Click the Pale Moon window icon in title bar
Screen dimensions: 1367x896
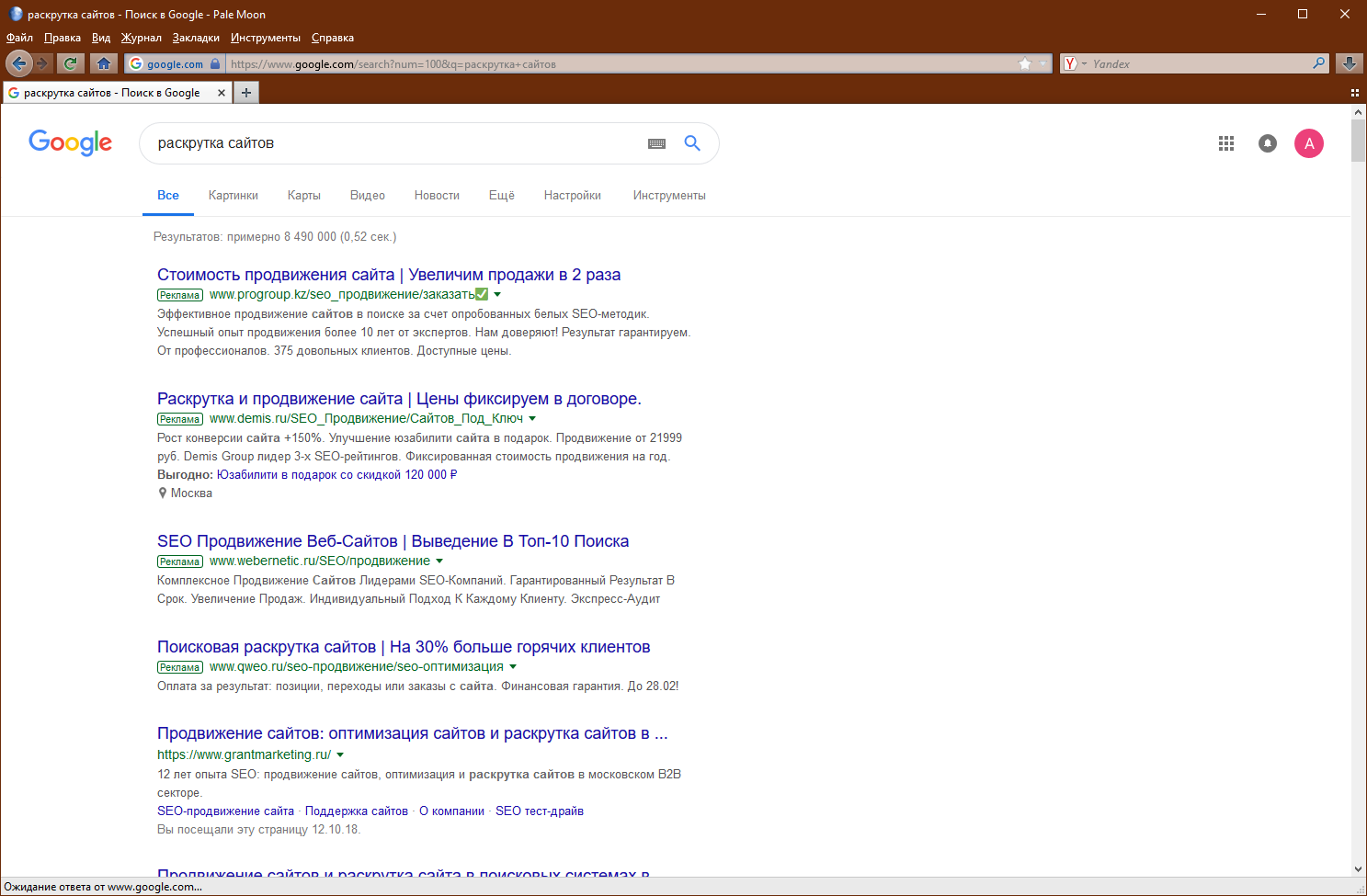[15, 14]
